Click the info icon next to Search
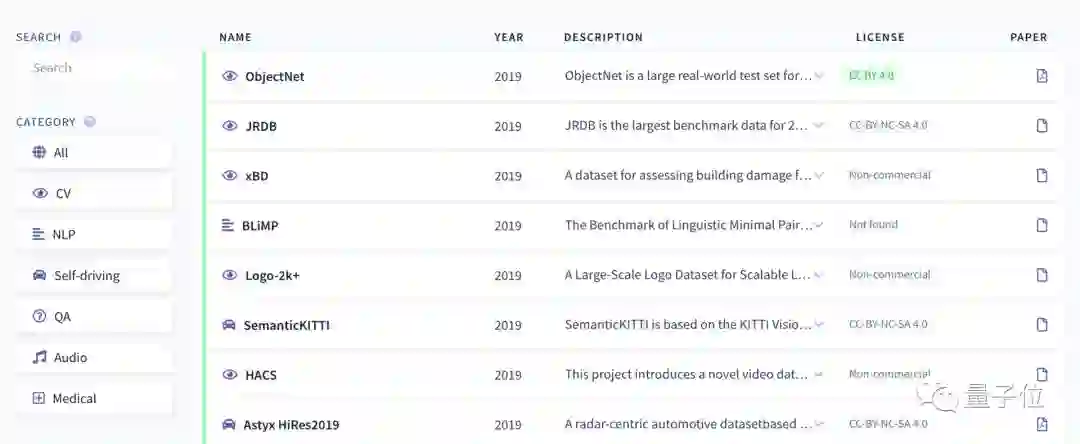 (76, 37)
